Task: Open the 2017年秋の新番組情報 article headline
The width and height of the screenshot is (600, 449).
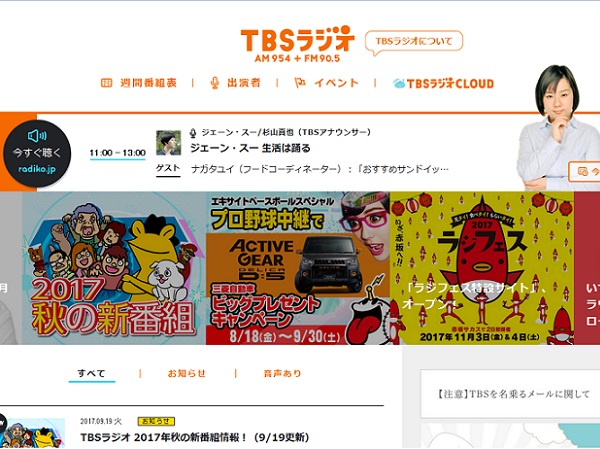Action: [194, 437]
